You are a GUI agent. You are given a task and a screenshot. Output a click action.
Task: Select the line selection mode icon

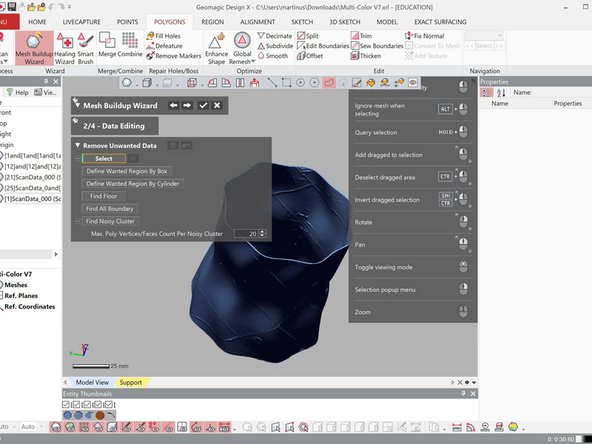pos(272,82)
